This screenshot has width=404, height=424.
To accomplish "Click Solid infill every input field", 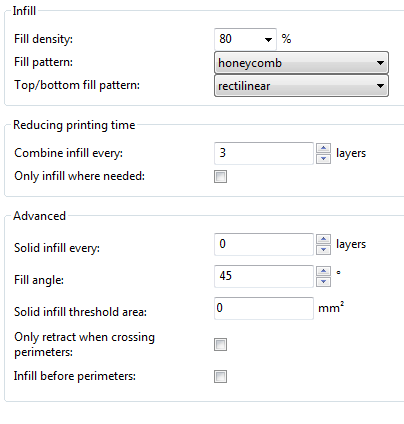I will coord(264,244).
